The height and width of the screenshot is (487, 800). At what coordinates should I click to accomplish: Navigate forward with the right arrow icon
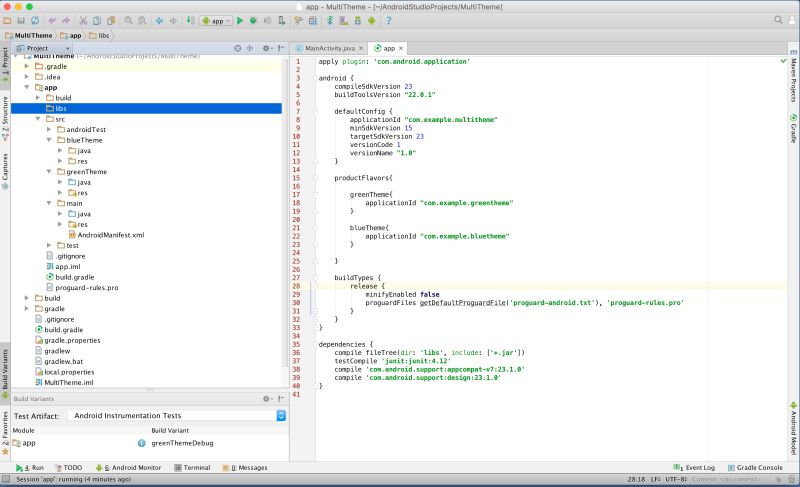point(173,20)
